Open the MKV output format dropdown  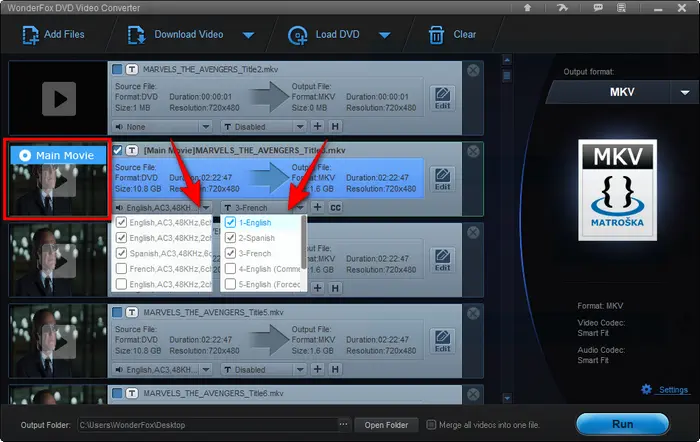tap(685, 91)
